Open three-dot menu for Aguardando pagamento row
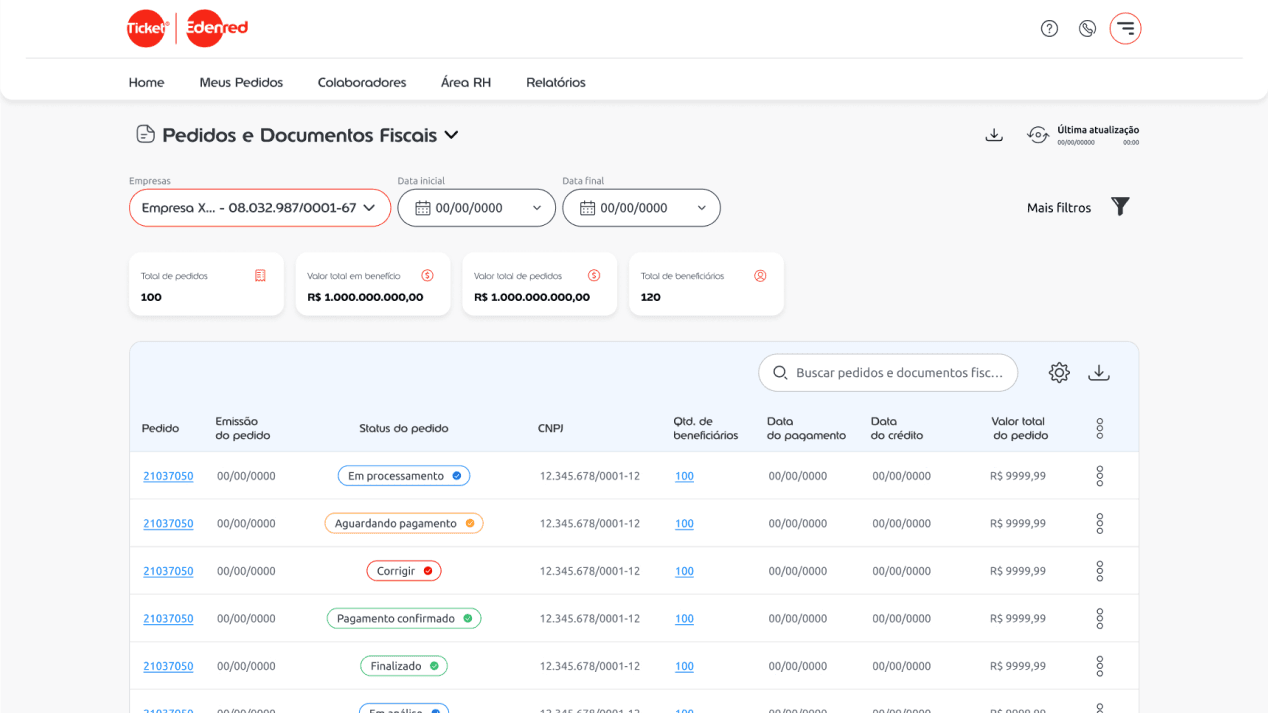Viewport: 1268px width, 713px height. [x=1100, y=523]
